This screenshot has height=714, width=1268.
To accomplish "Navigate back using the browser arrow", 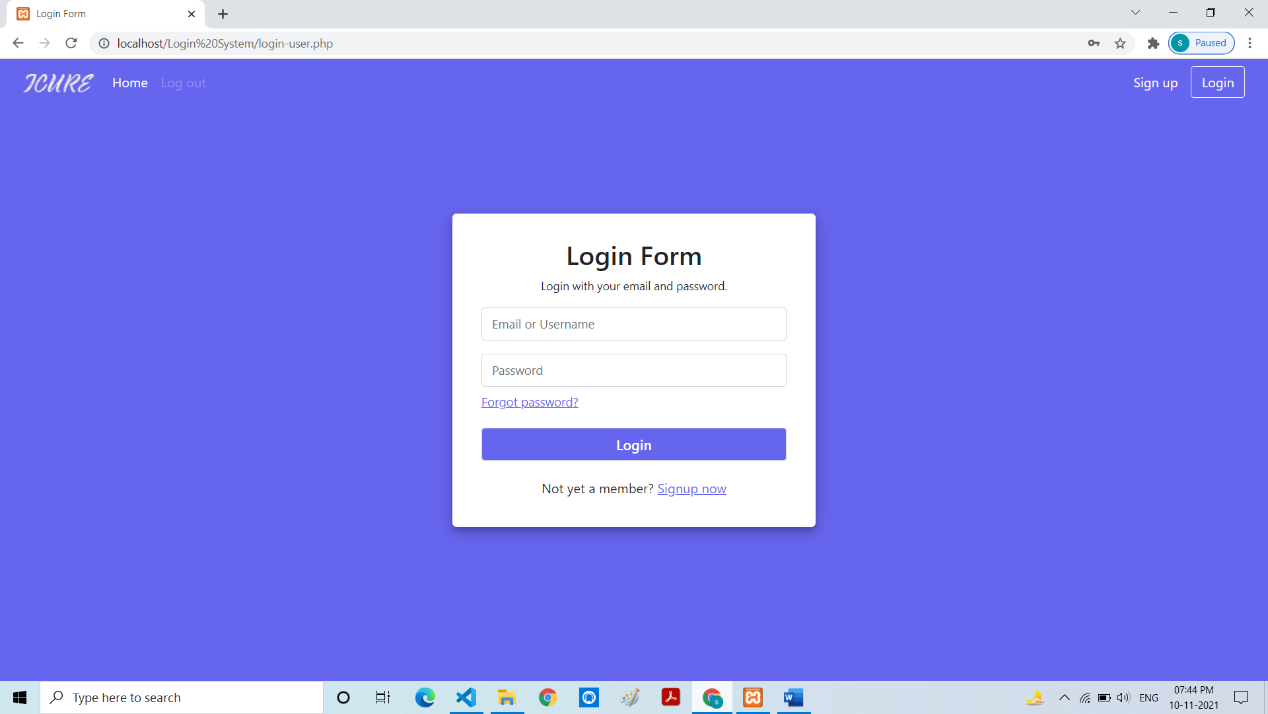I will (x=17, y=43).
